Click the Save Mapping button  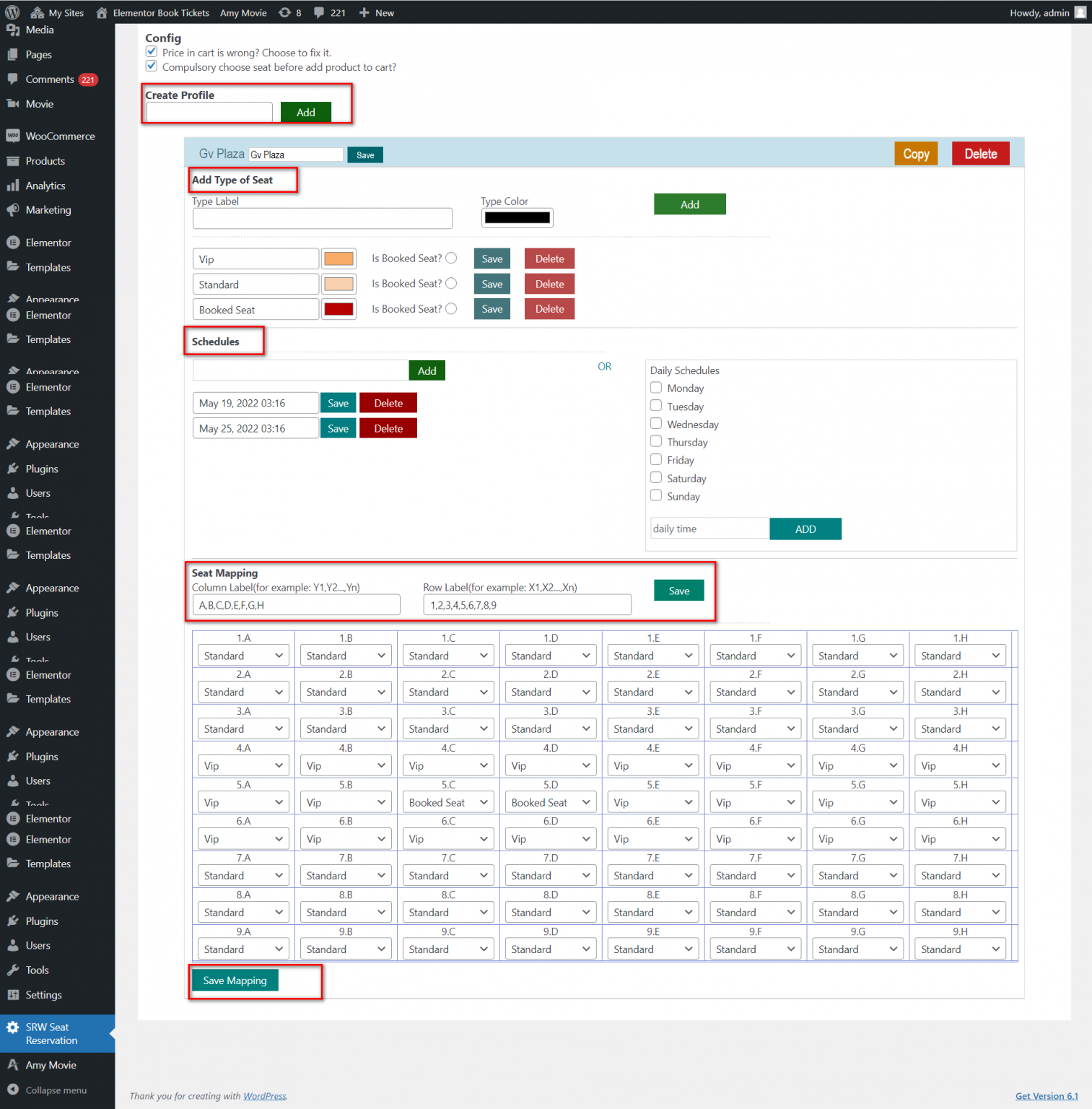[x=235, y=980]
